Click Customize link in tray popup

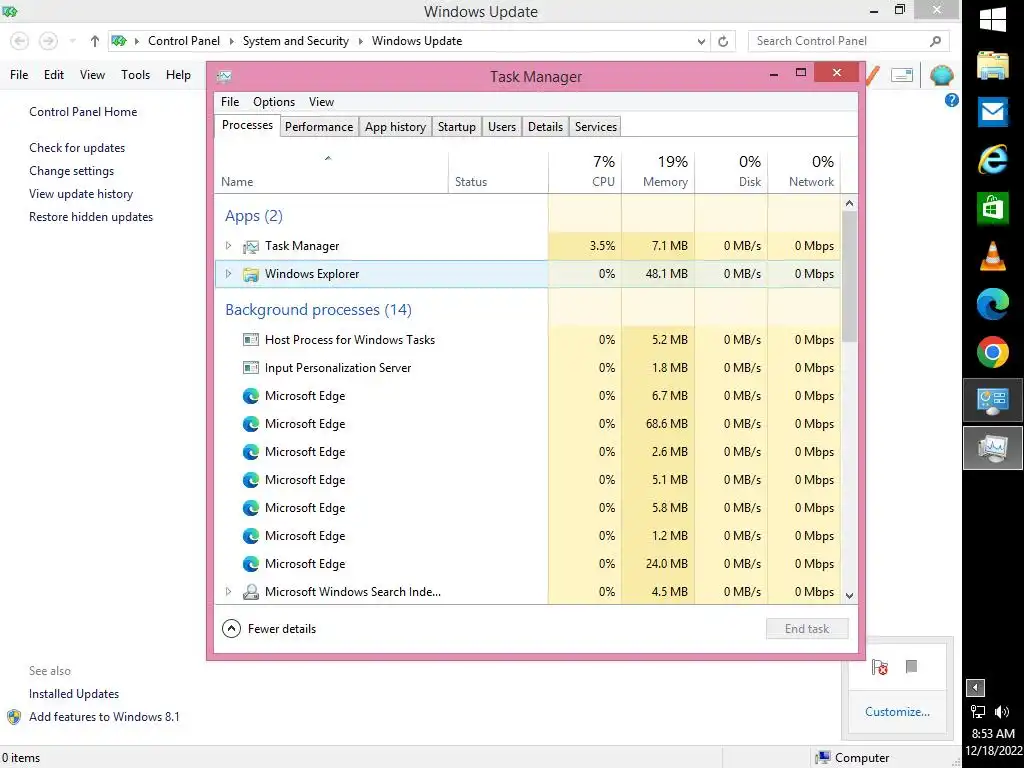coord(897,712)
